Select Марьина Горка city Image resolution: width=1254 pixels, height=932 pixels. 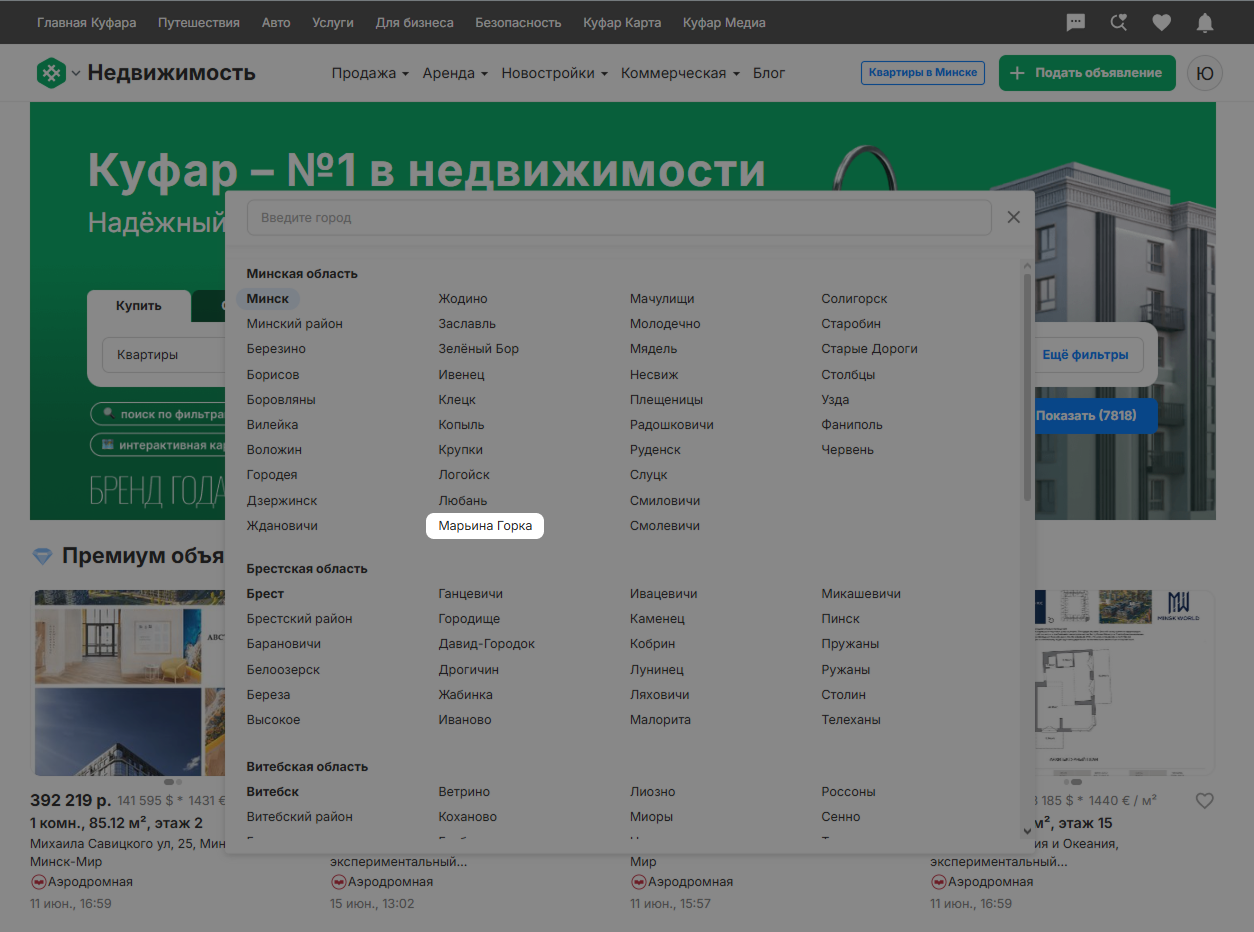(485, 526)
